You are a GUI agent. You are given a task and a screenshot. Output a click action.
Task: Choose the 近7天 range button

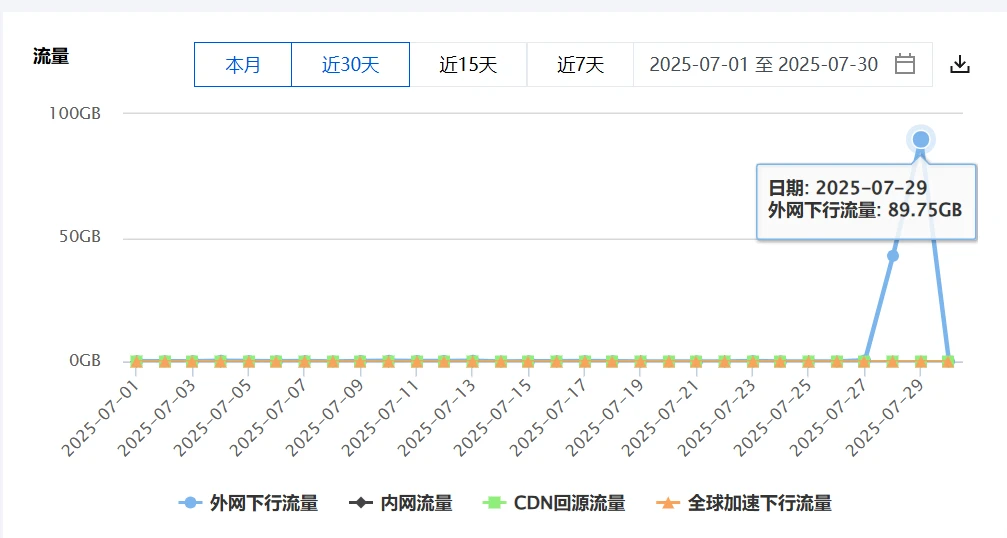click(x=580, y=65)
